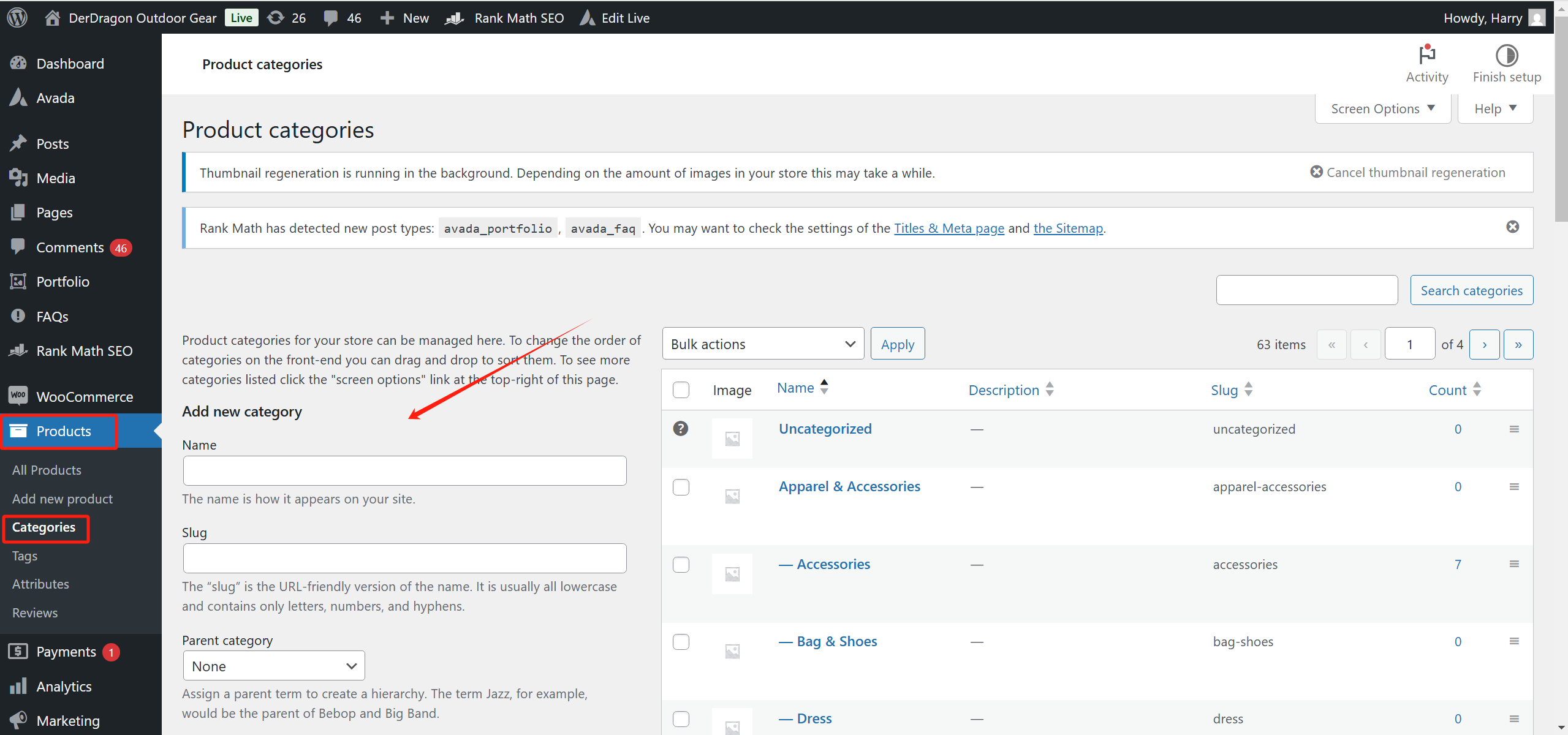The image size is (1568, 735).
Task: Select Attributes under the Products submenu
Action: click(x=40, y=584)
